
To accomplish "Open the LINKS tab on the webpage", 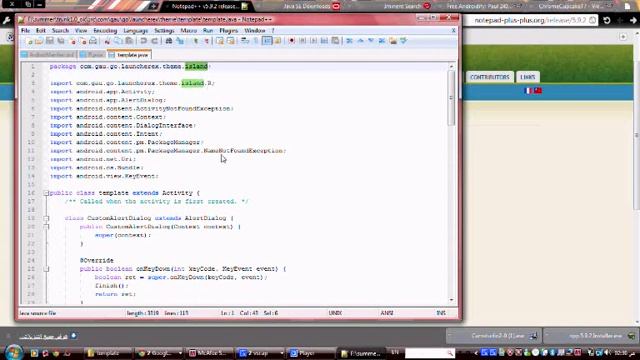I will click(528, 77).
